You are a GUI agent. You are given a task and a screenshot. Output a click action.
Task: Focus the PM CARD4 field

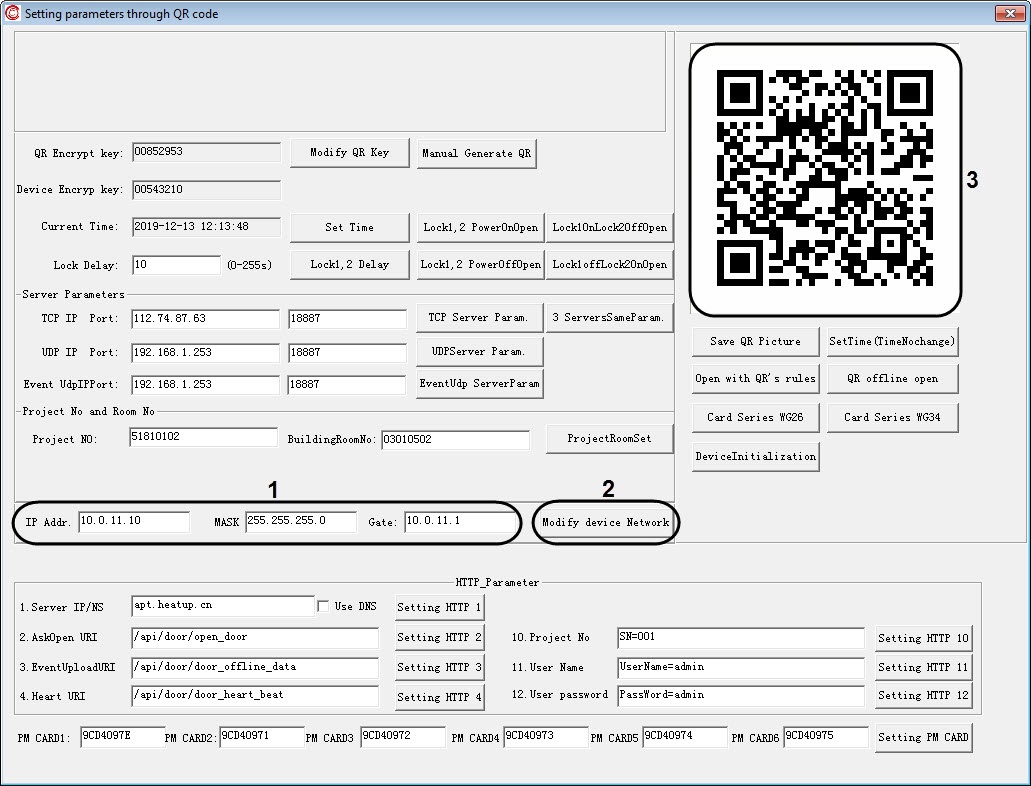point(546,737)
